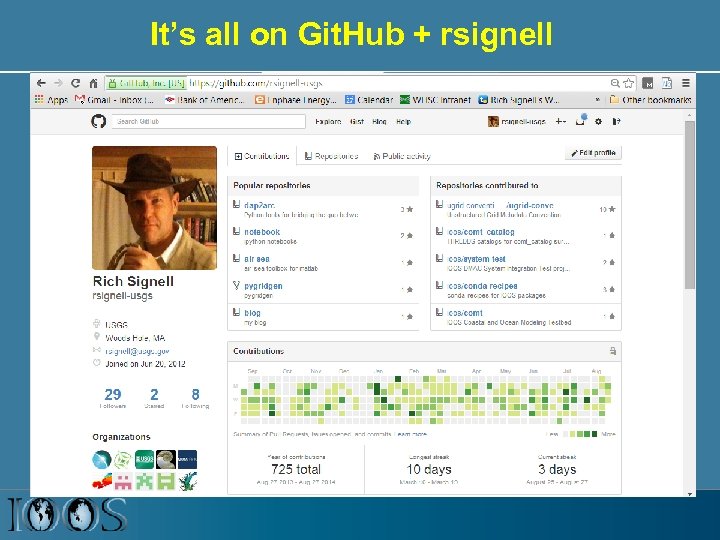The width and height of the screenshot is (720, 540).
Task: Go to the browser home page icon
Action: pos(93,83)
